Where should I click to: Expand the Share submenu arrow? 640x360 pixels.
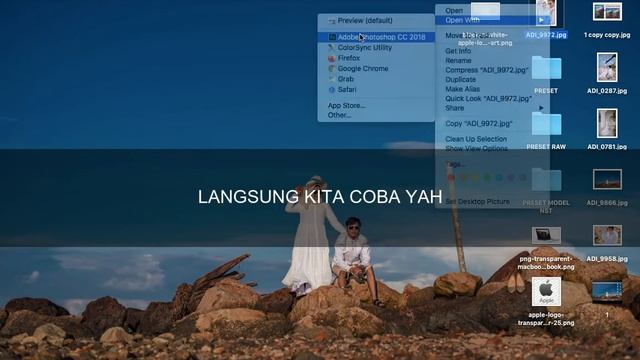[x=541, y=108]
